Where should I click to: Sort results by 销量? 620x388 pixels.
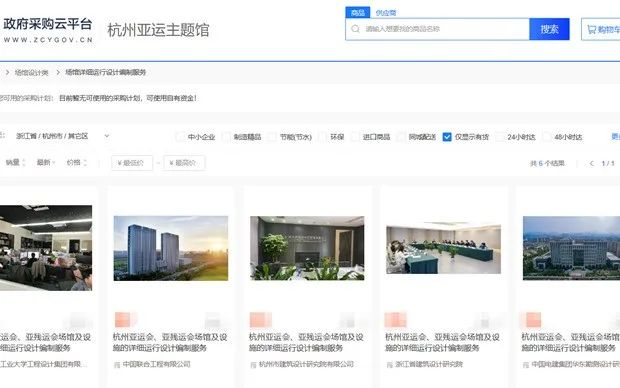pyautogui.click(x=15, y=163)
